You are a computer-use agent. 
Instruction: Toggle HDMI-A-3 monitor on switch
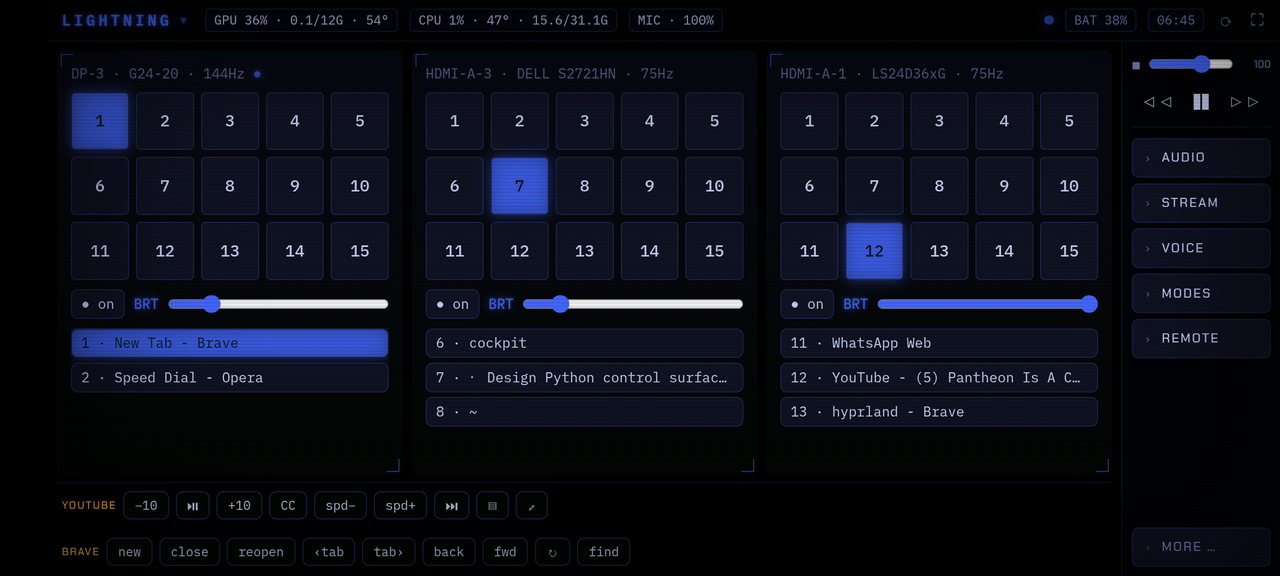tap(452, 304)
